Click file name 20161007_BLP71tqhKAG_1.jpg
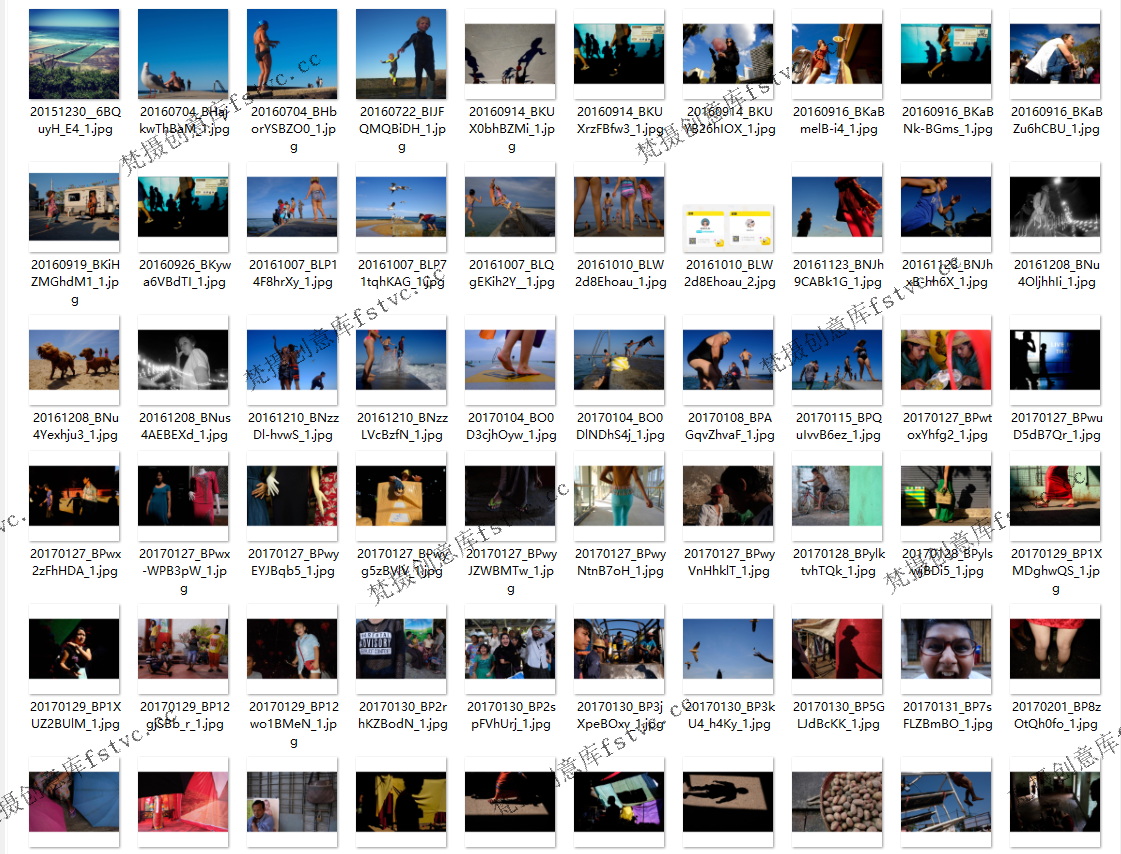1121x854 pixels. [x=402, y=273]
